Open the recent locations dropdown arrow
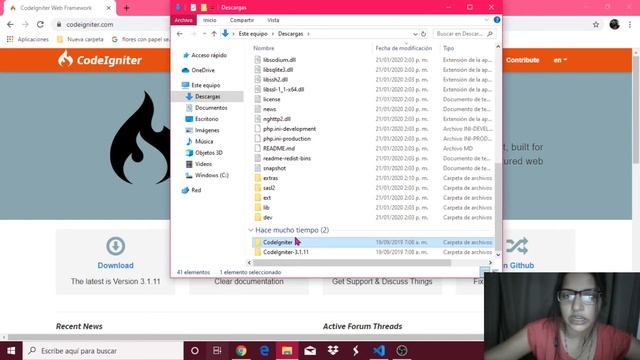 204,34
